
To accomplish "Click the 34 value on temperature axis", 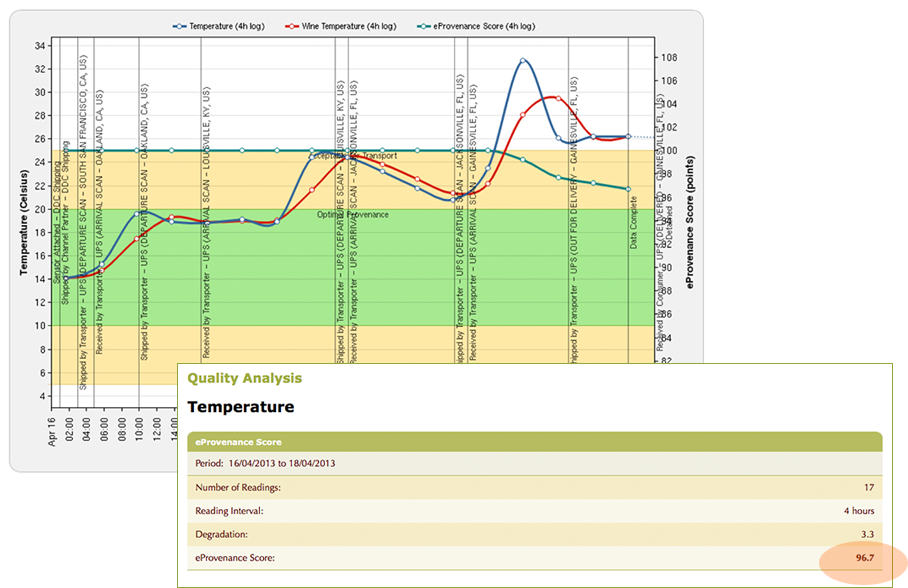I will click(x=40, y=46).
